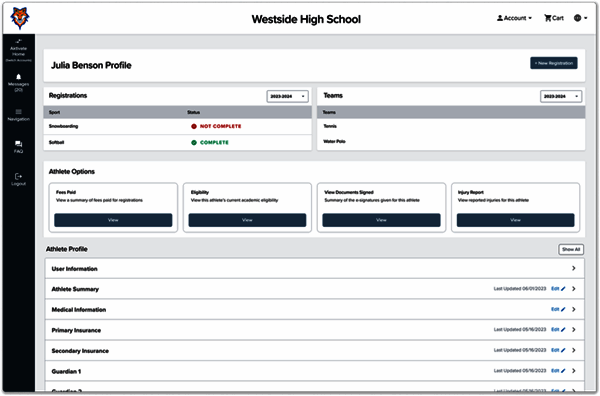Expand Medical Information chevron

574,309
